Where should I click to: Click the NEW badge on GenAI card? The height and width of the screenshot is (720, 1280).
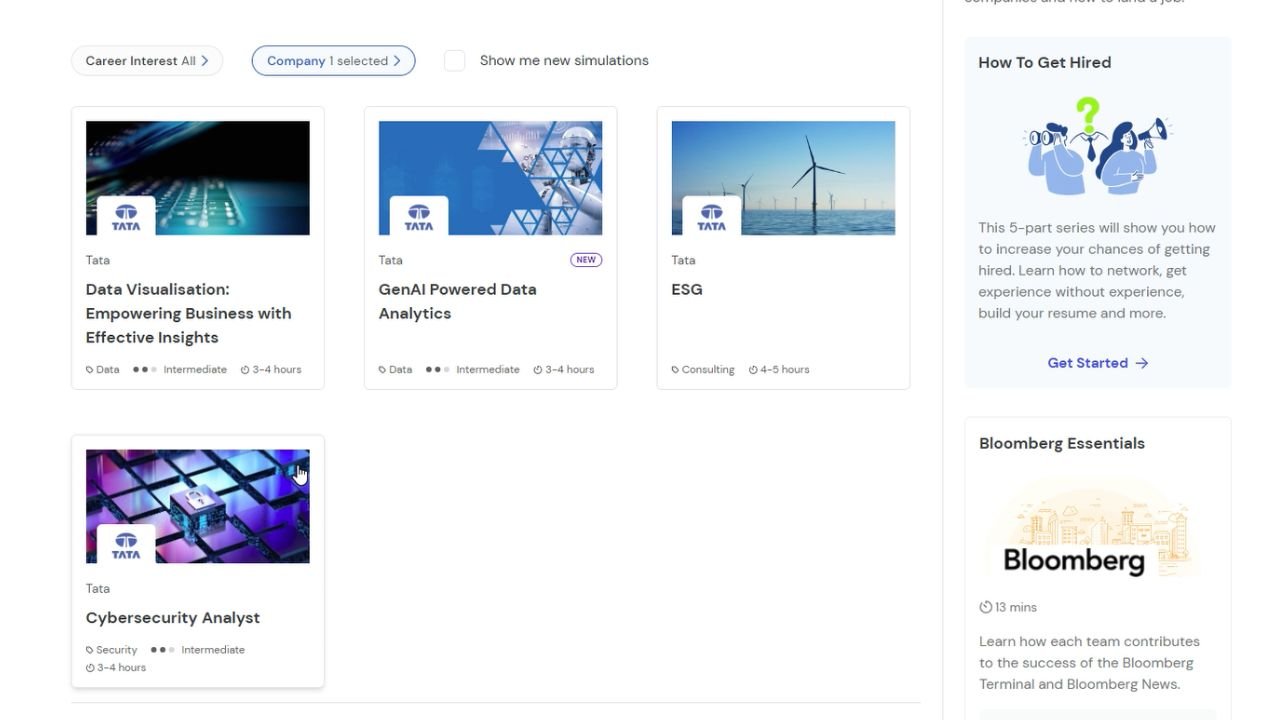click(586, 260)
